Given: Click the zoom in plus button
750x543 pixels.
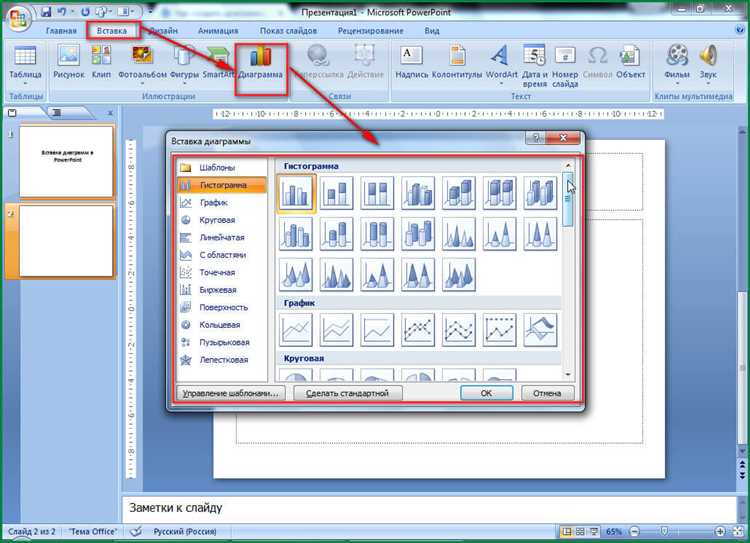Looking at the screenshot, I should coord(720,532).
